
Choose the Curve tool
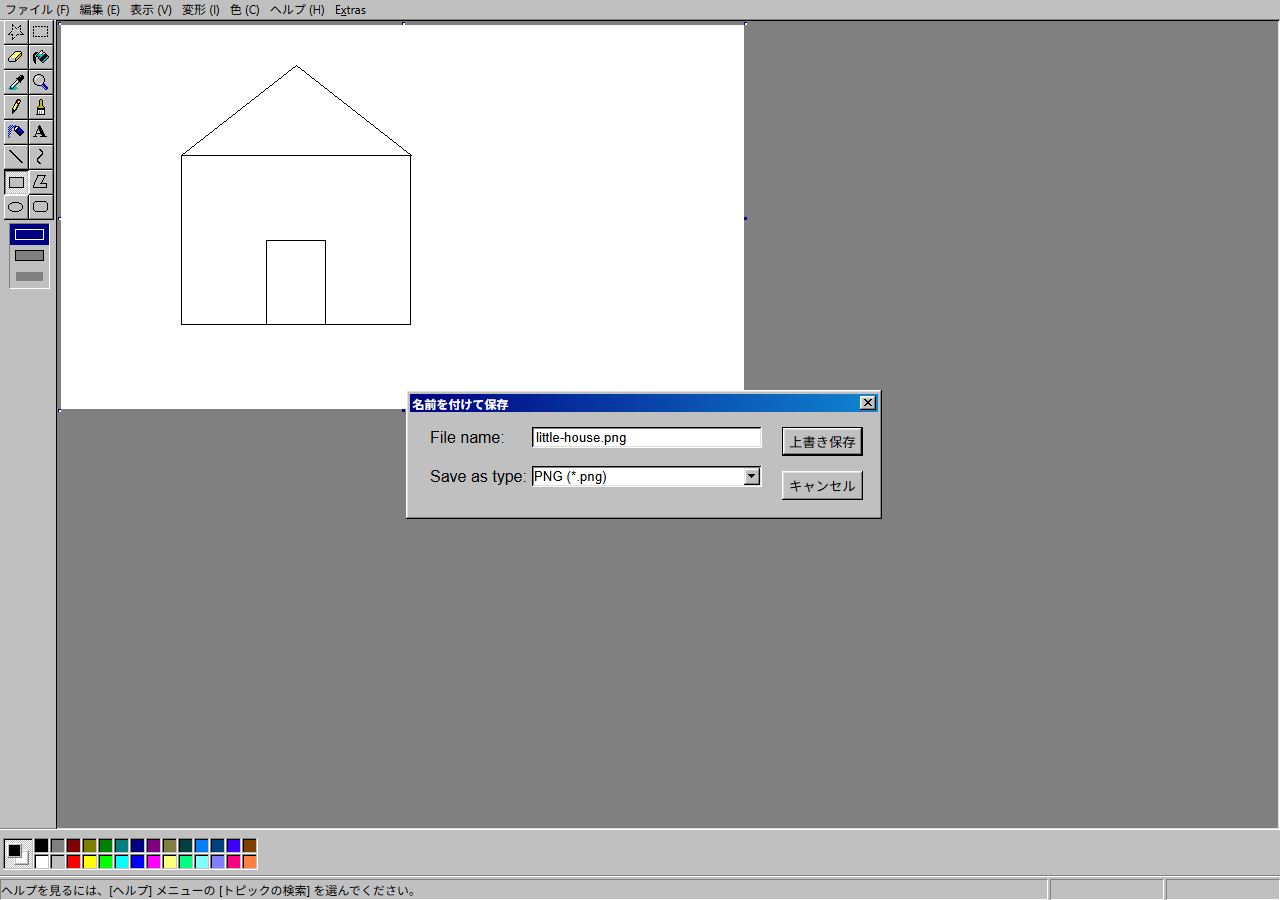tap(40, 157)
